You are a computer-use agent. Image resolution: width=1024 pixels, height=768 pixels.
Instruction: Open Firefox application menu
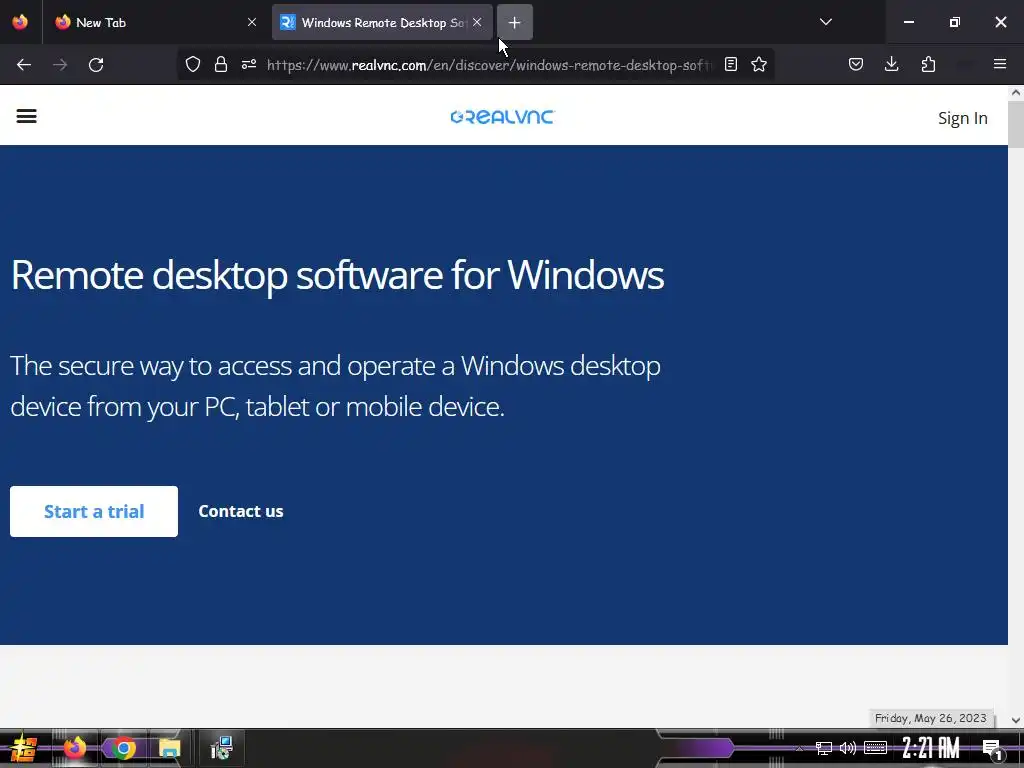coord(999,64)
